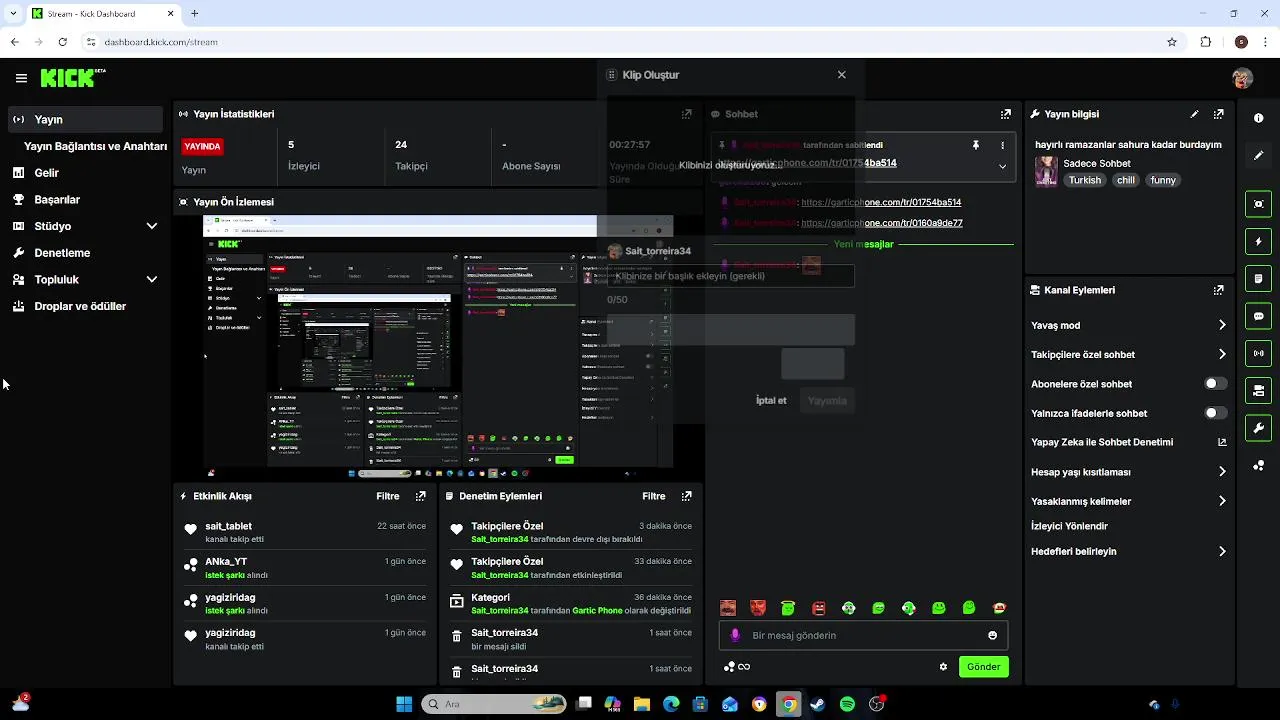
Task: Click the pin icon on pinned message
Action: [975, 145]
